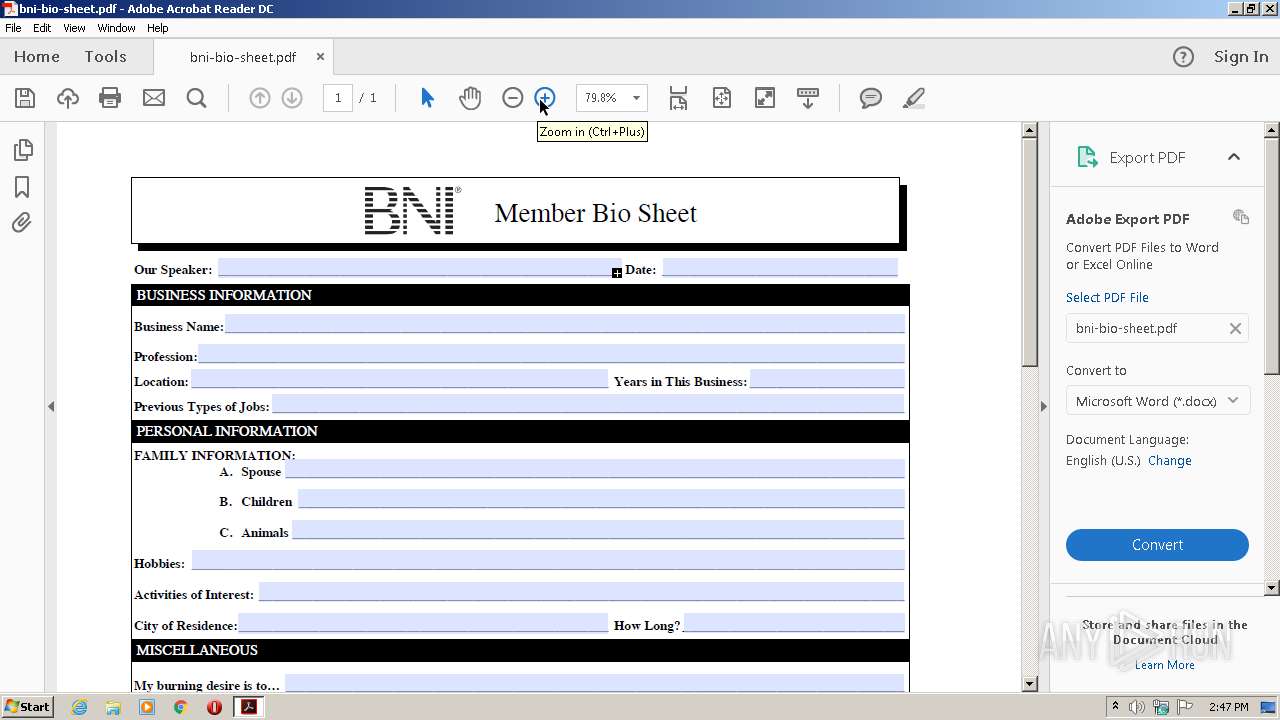Click the Sign In link
Viewport: 1280px width, 720px height.
[x=1241, y=57]
